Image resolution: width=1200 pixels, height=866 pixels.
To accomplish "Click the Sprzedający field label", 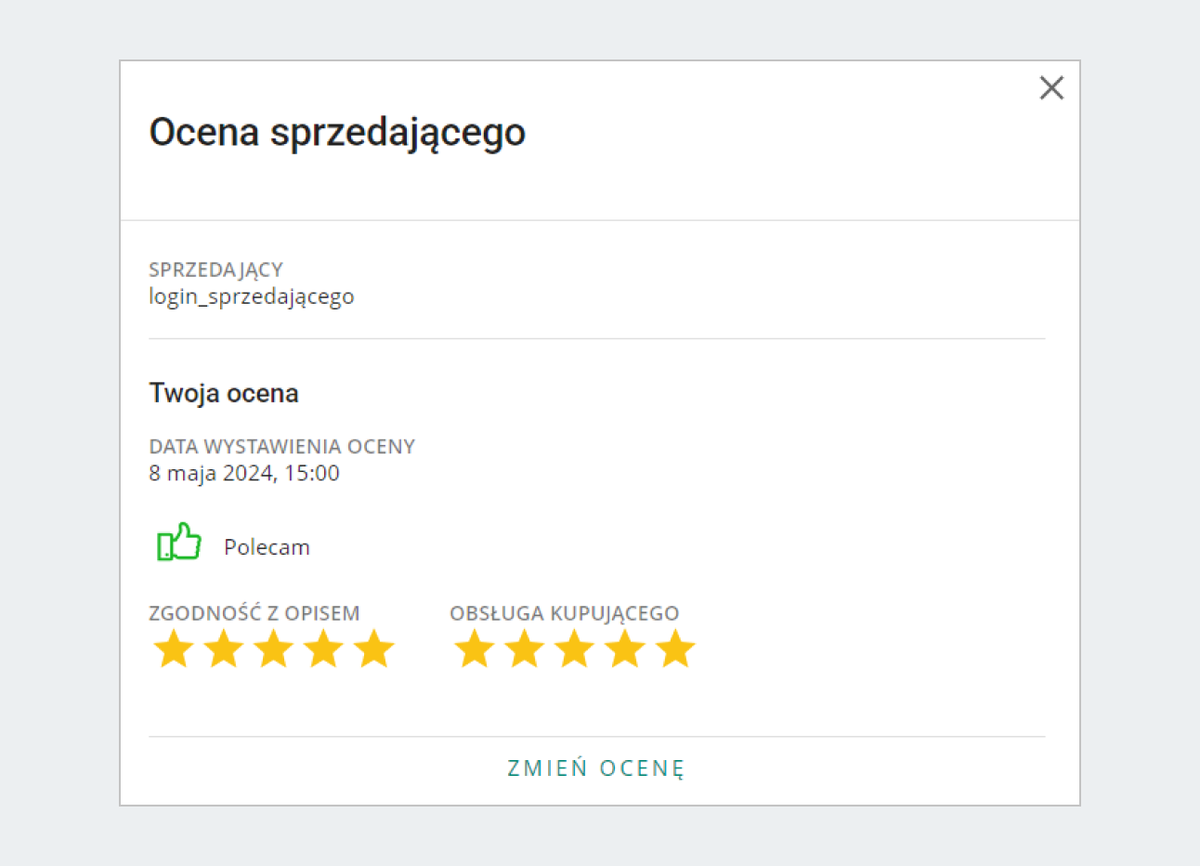I will click(216, 269).
